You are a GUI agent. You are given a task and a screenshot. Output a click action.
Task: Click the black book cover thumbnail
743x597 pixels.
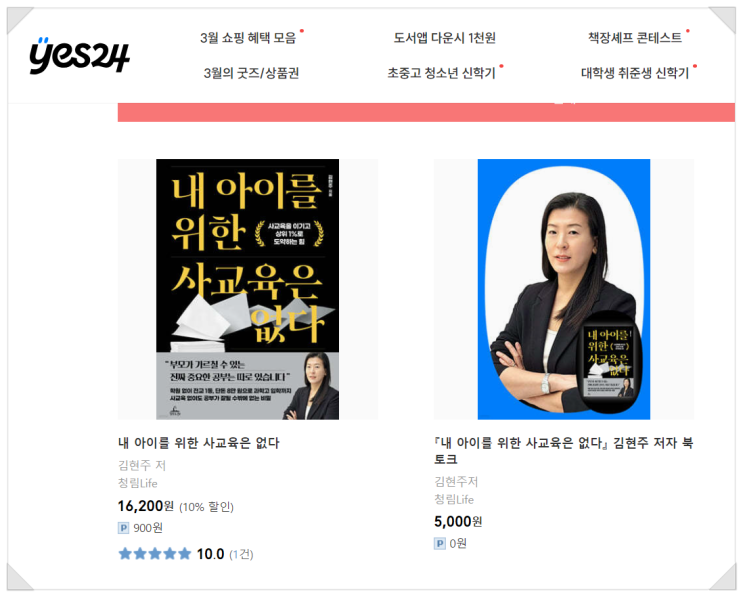pyautogui.click(x=247, y=289)
